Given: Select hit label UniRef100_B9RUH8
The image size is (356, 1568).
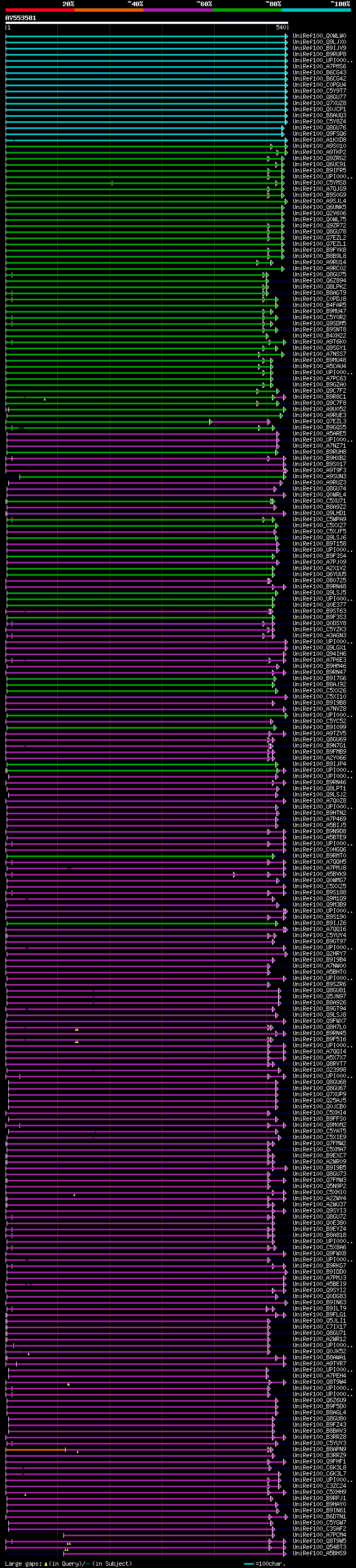Looking at the screenshot, I should click(x=319, y=452).
